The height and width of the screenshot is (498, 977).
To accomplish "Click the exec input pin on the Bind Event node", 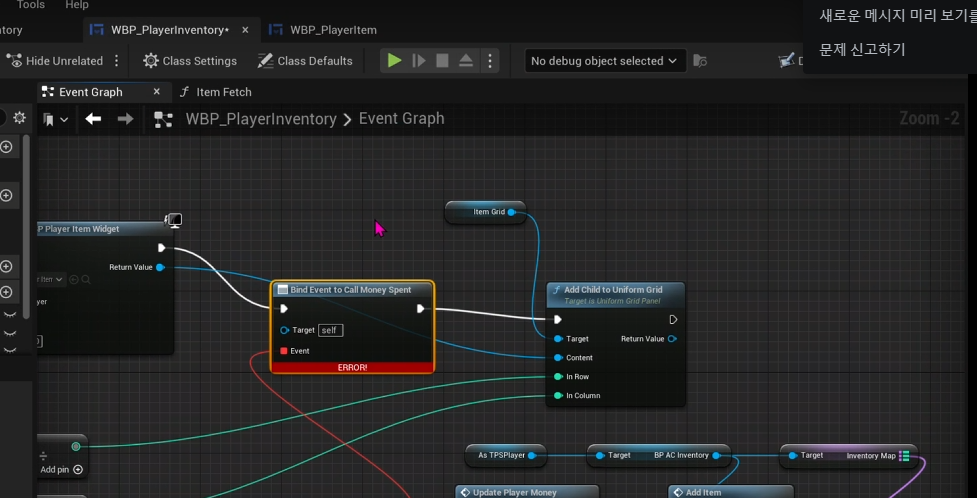I will (284, 309).
